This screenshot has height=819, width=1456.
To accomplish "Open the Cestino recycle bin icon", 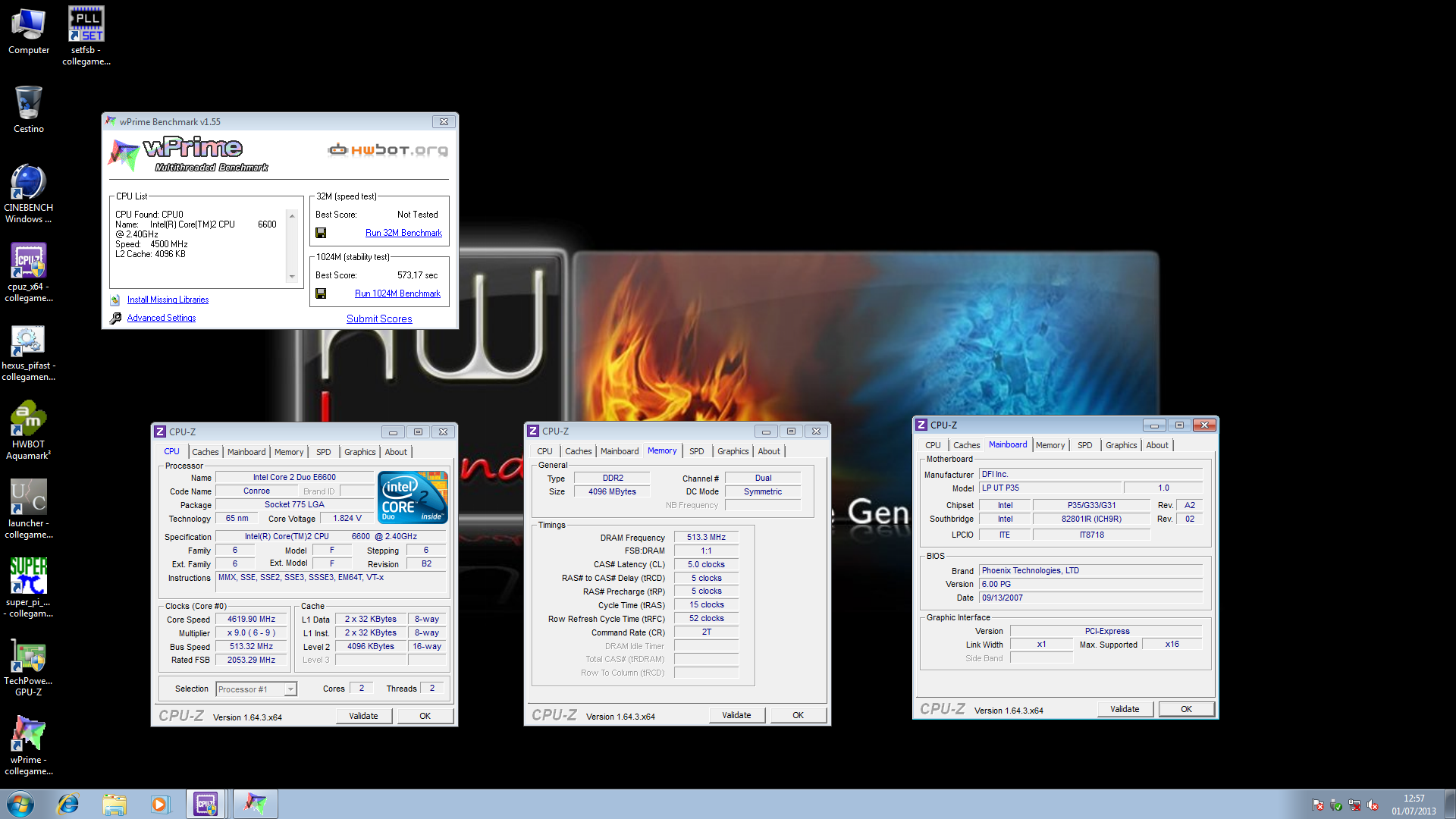I will [29, 109].
